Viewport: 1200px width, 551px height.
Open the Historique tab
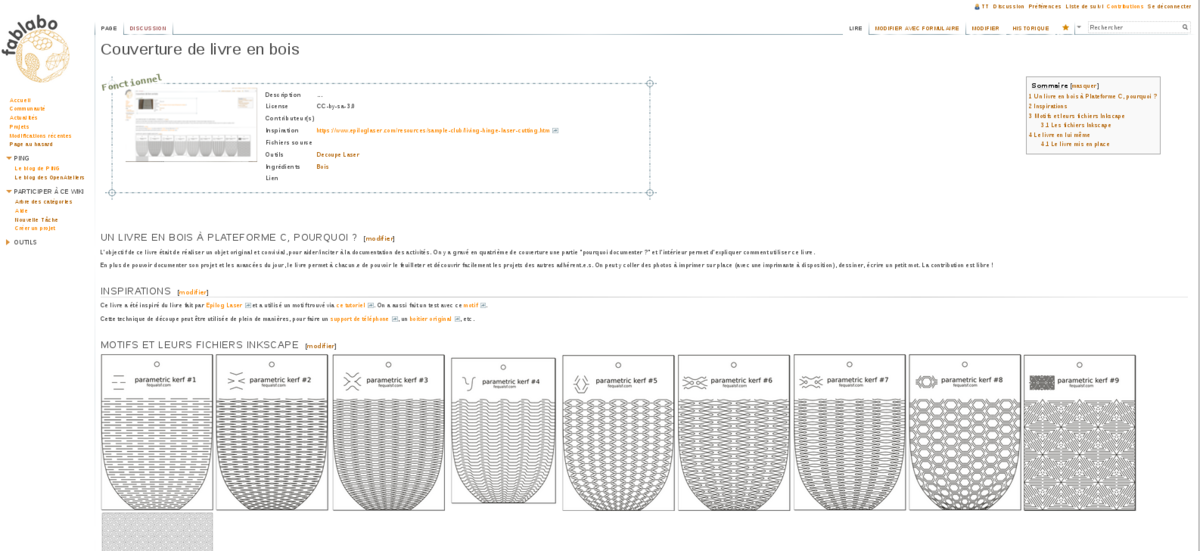(x=1030, y=29)
